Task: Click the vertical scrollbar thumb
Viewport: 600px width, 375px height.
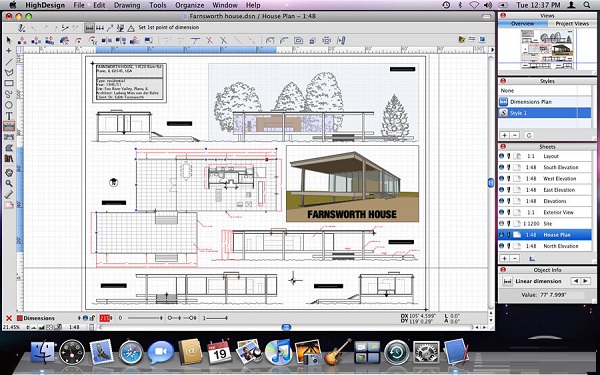Action: (x=491, y=183)
